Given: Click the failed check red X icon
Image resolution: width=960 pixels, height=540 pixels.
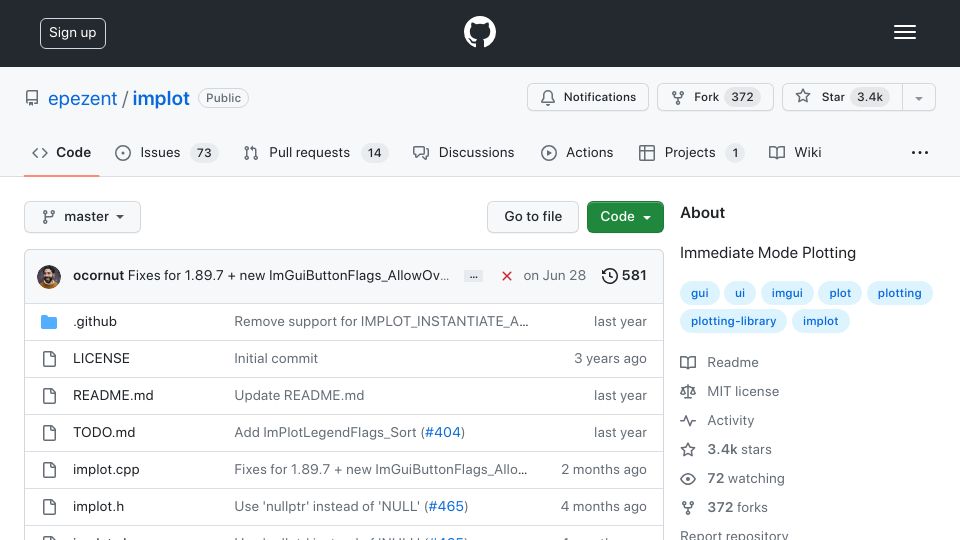Looking at the screenshot, I should [x=506, y=276].
